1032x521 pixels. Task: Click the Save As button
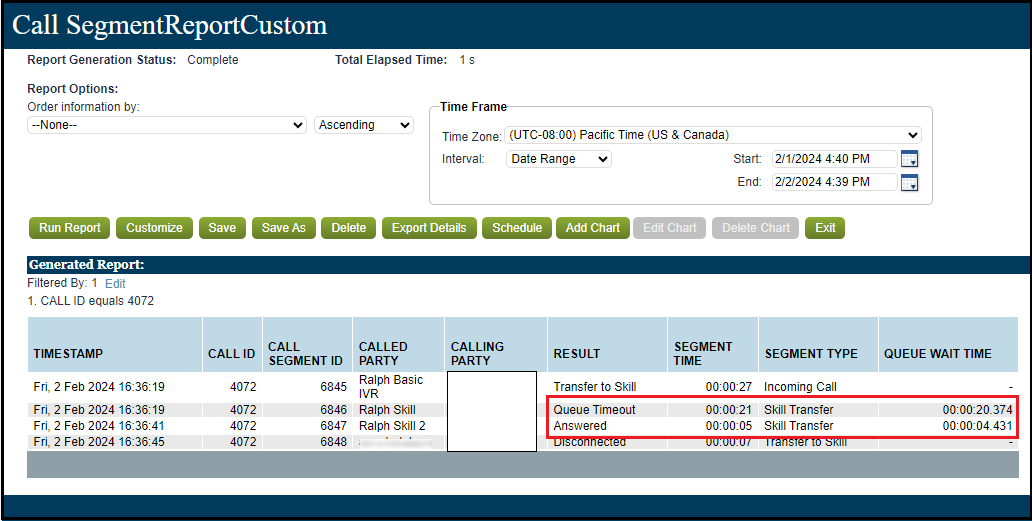284,228
